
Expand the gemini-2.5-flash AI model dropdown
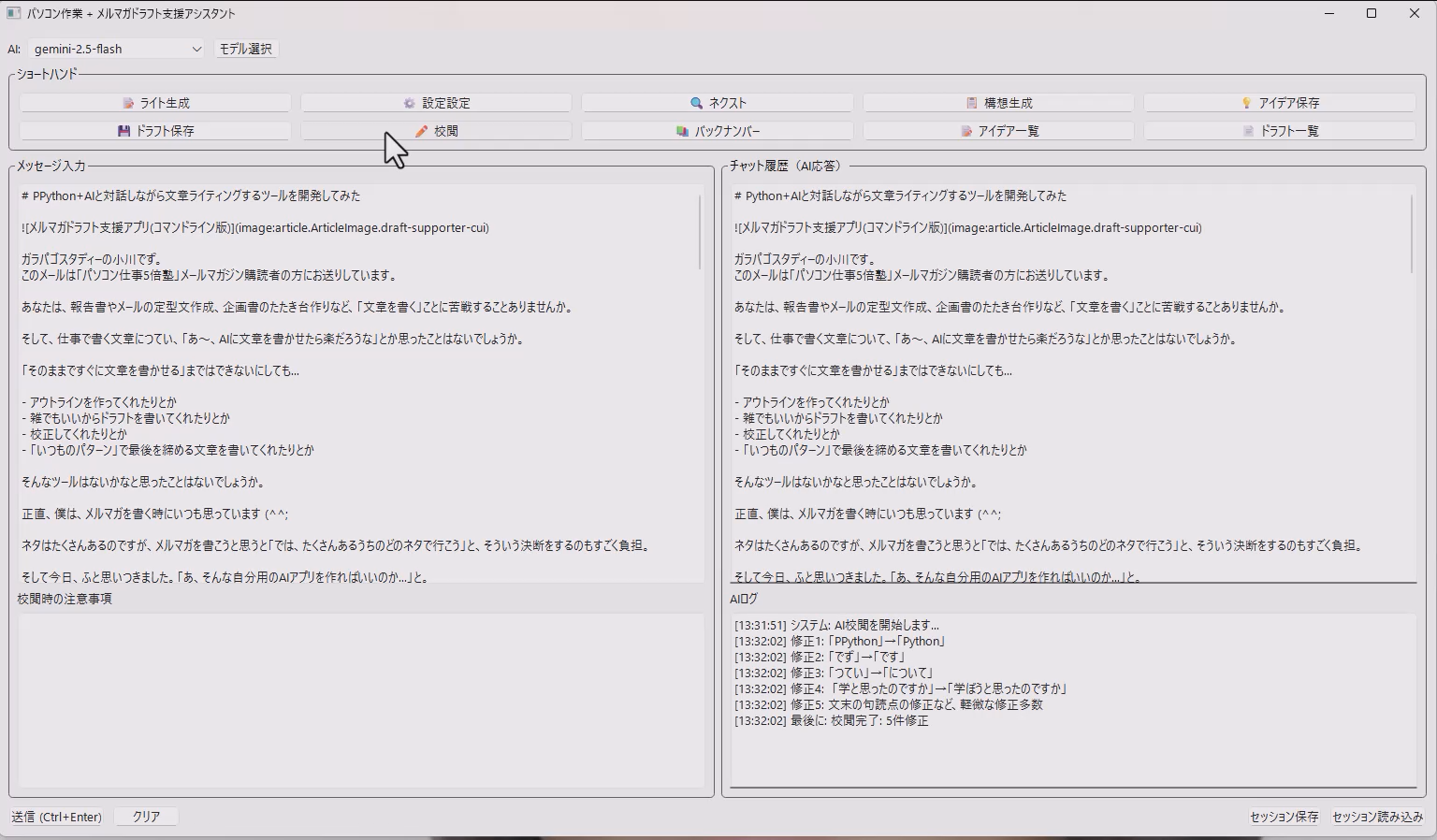[x=116, y=49]
